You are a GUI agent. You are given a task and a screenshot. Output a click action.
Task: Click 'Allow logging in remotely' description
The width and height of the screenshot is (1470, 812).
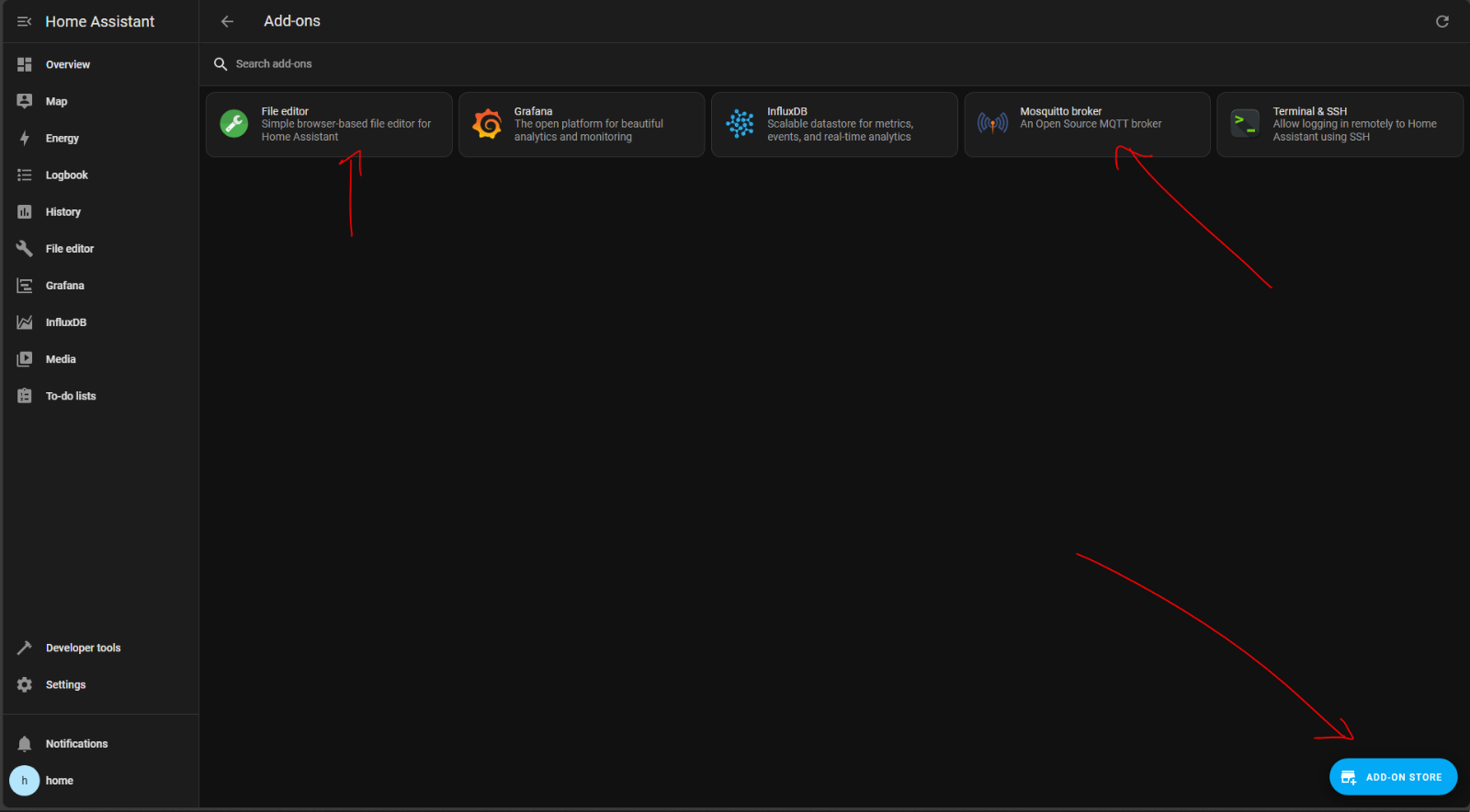(x=1354, y=130)
